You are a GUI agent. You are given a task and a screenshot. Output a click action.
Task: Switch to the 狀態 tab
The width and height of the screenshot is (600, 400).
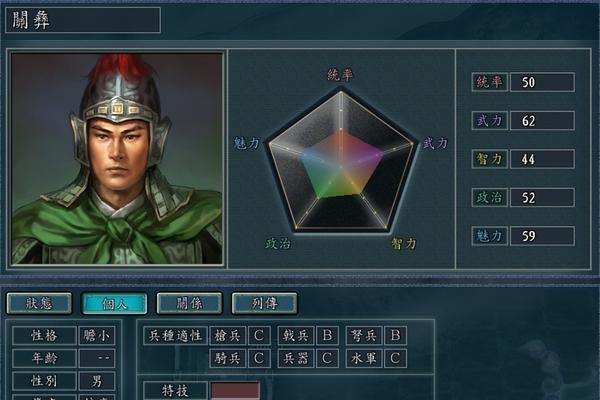[39, 304]
